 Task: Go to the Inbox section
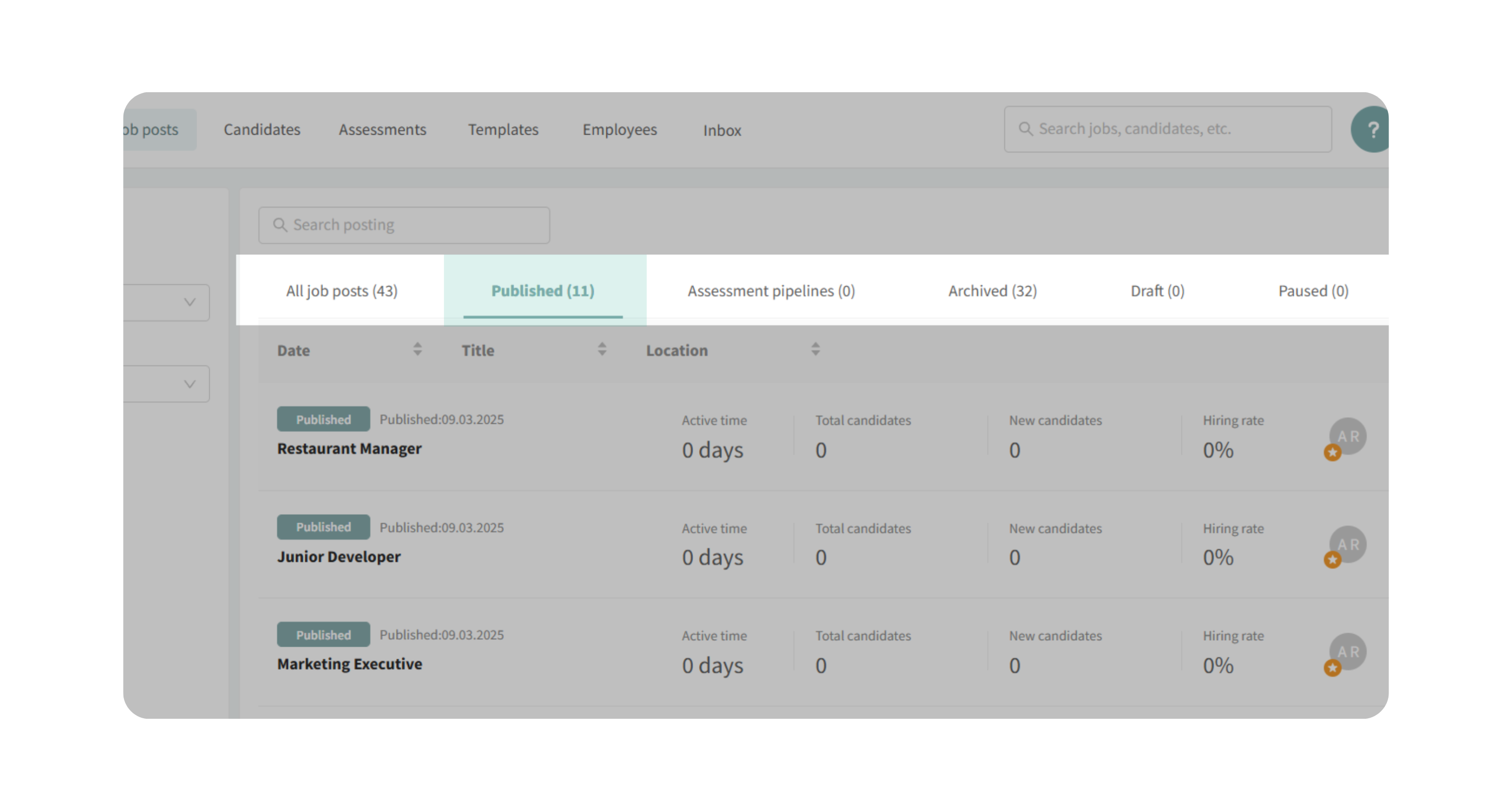(722, 130)
